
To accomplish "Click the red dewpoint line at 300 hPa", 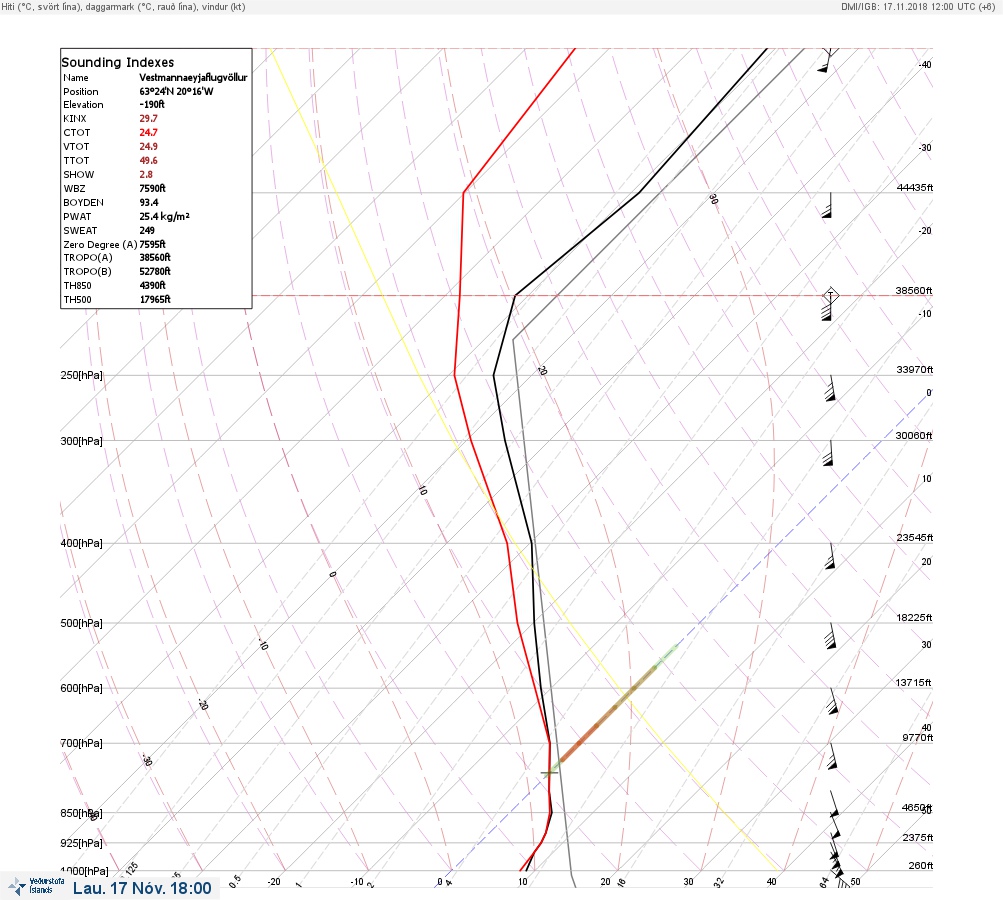I will [x=471, y=440].
